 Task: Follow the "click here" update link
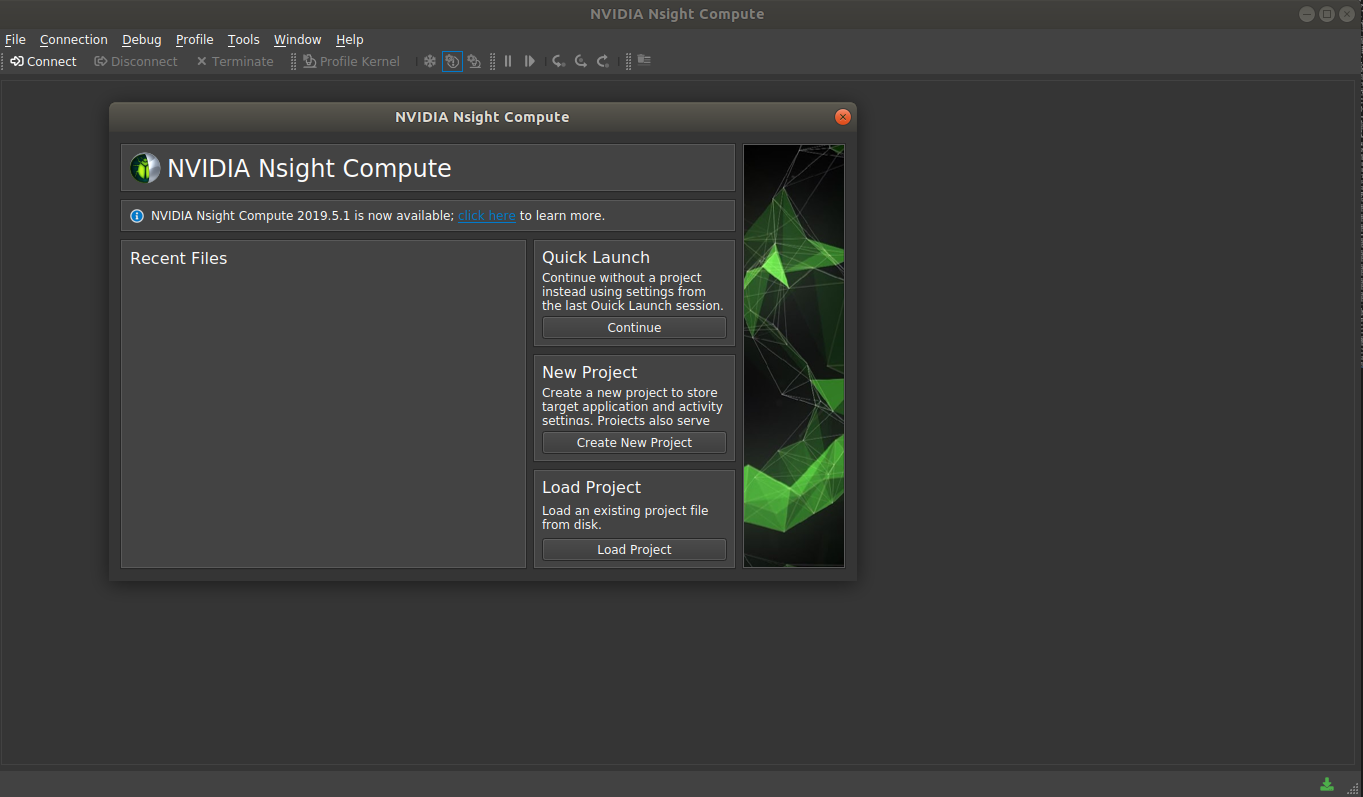486,216
